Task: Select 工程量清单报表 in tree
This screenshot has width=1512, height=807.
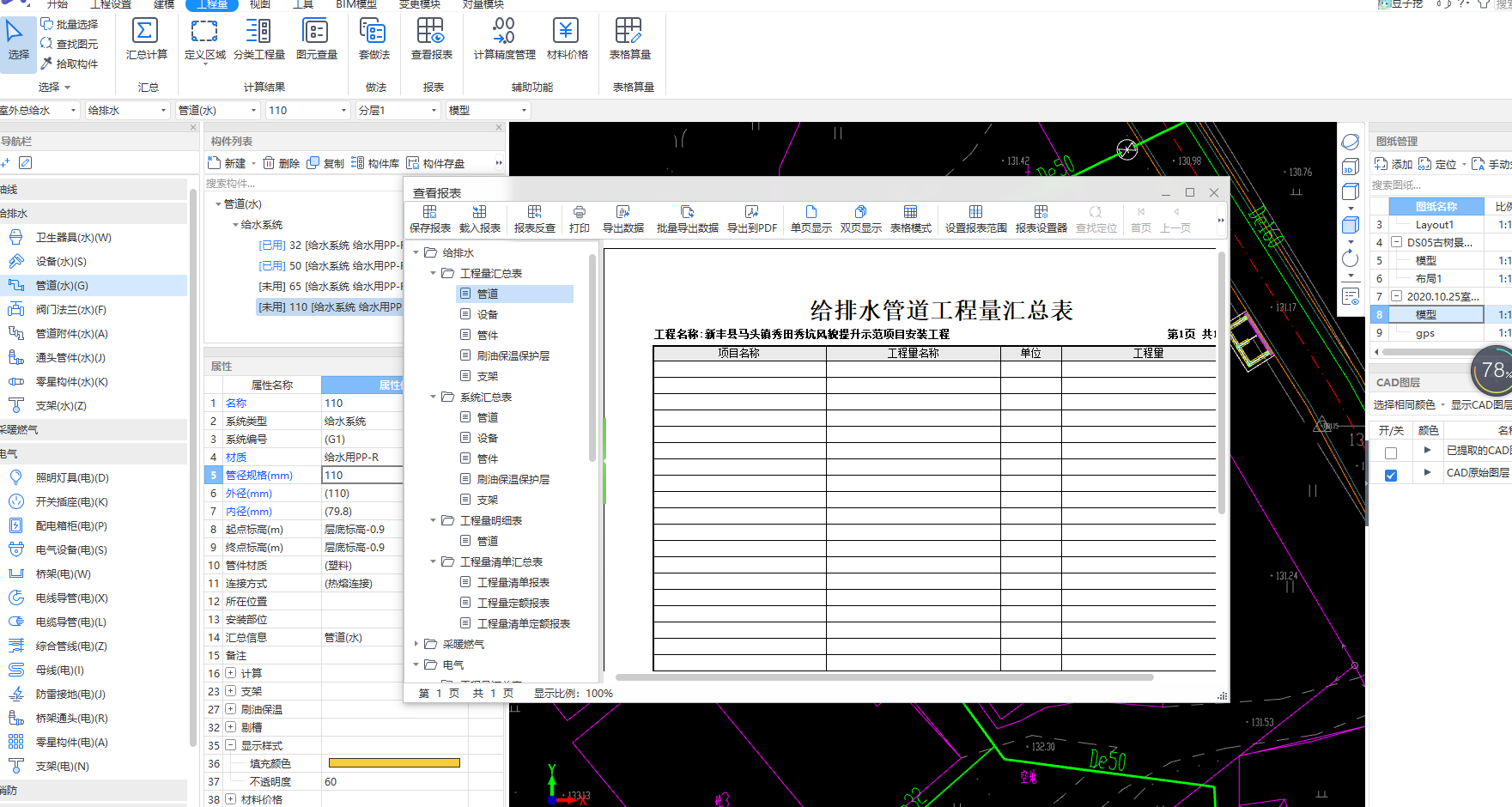Action: [x=513, y=583]
